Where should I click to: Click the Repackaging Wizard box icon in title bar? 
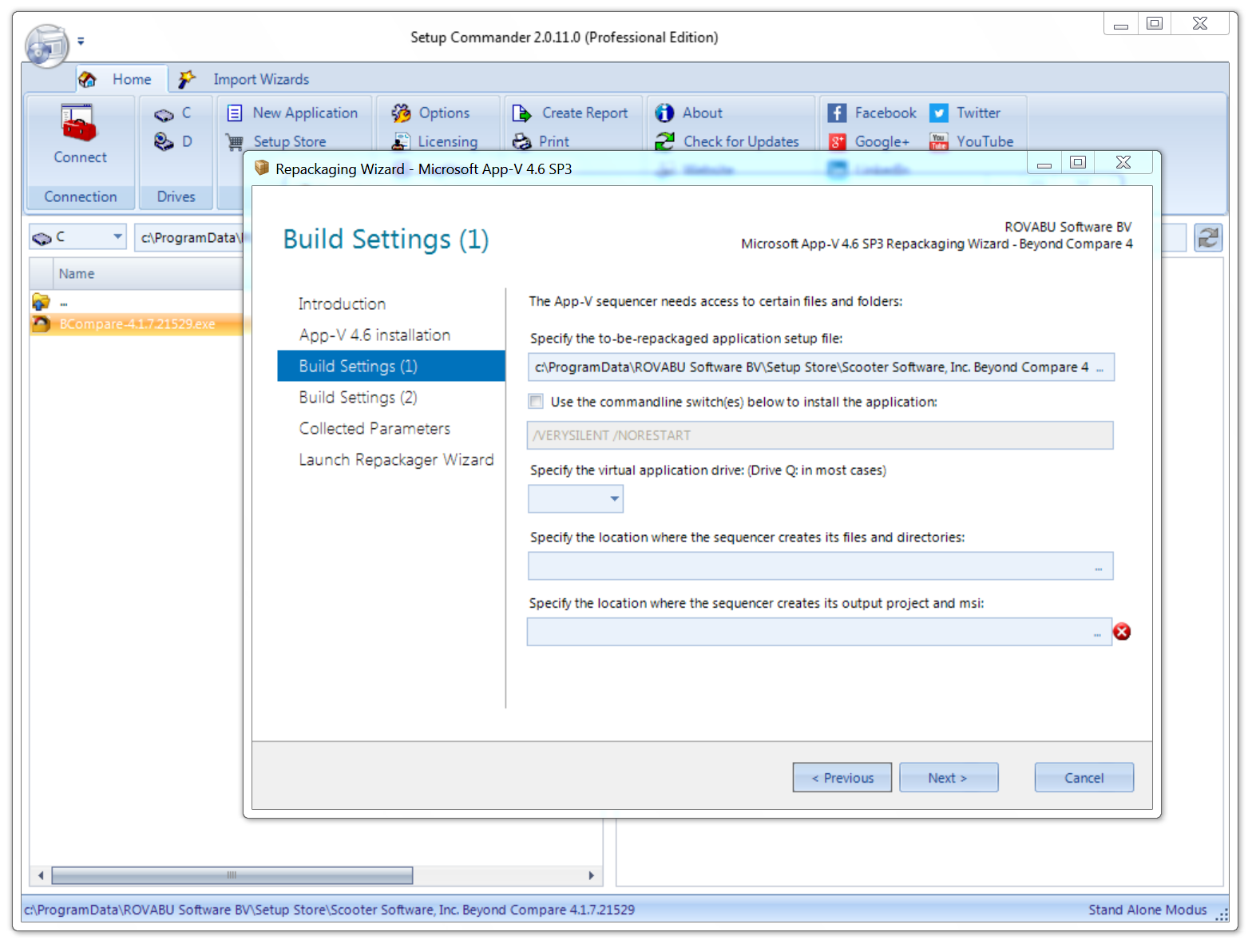click(262, 168)
